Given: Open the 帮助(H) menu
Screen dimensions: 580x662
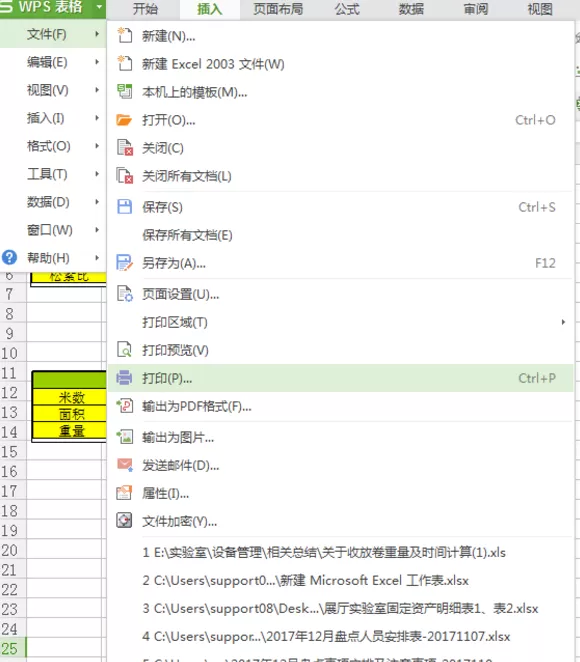Looking at the screenshot, I should click(53, 258).
